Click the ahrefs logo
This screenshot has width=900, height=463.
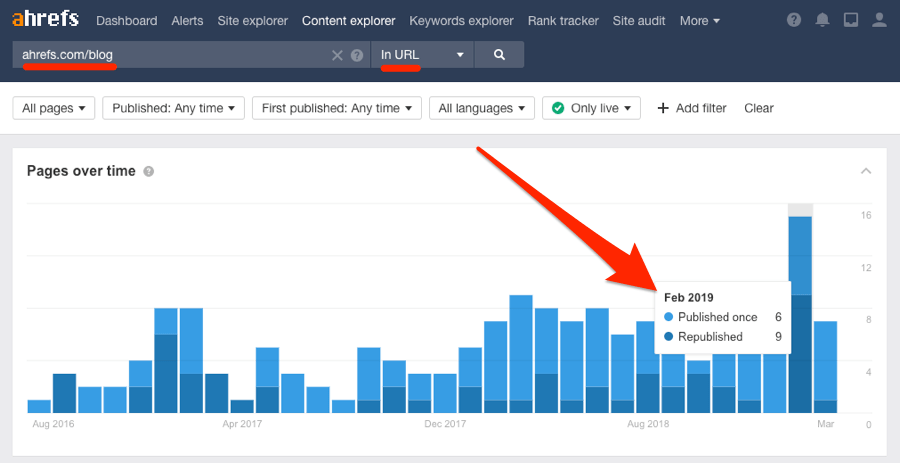[x=45, y=19]
